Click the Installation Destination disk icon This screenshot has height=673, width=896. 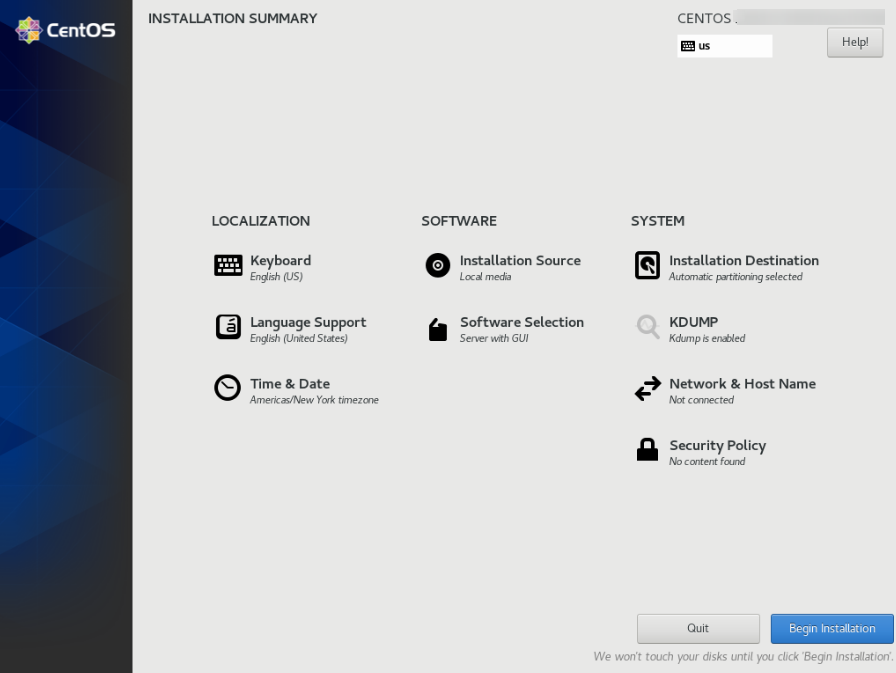[647, 265]
